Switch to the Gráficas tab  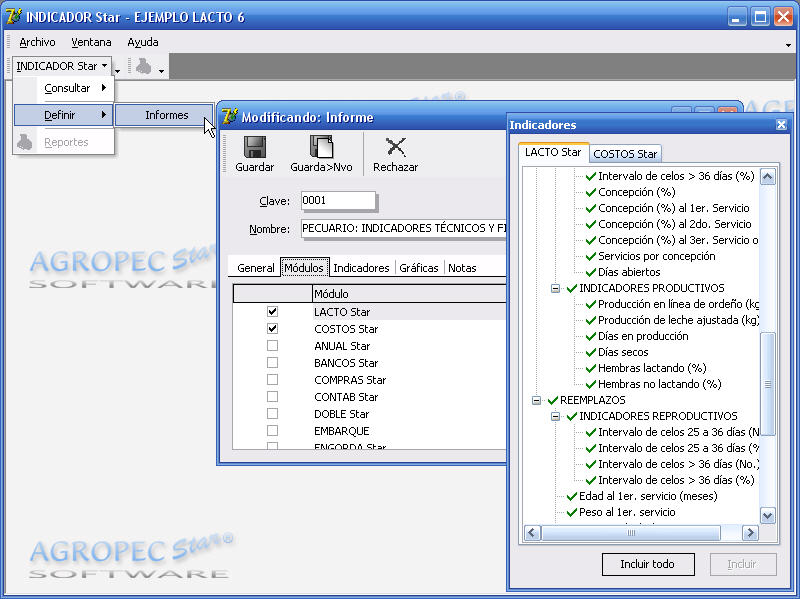click(x=419, y=268)
